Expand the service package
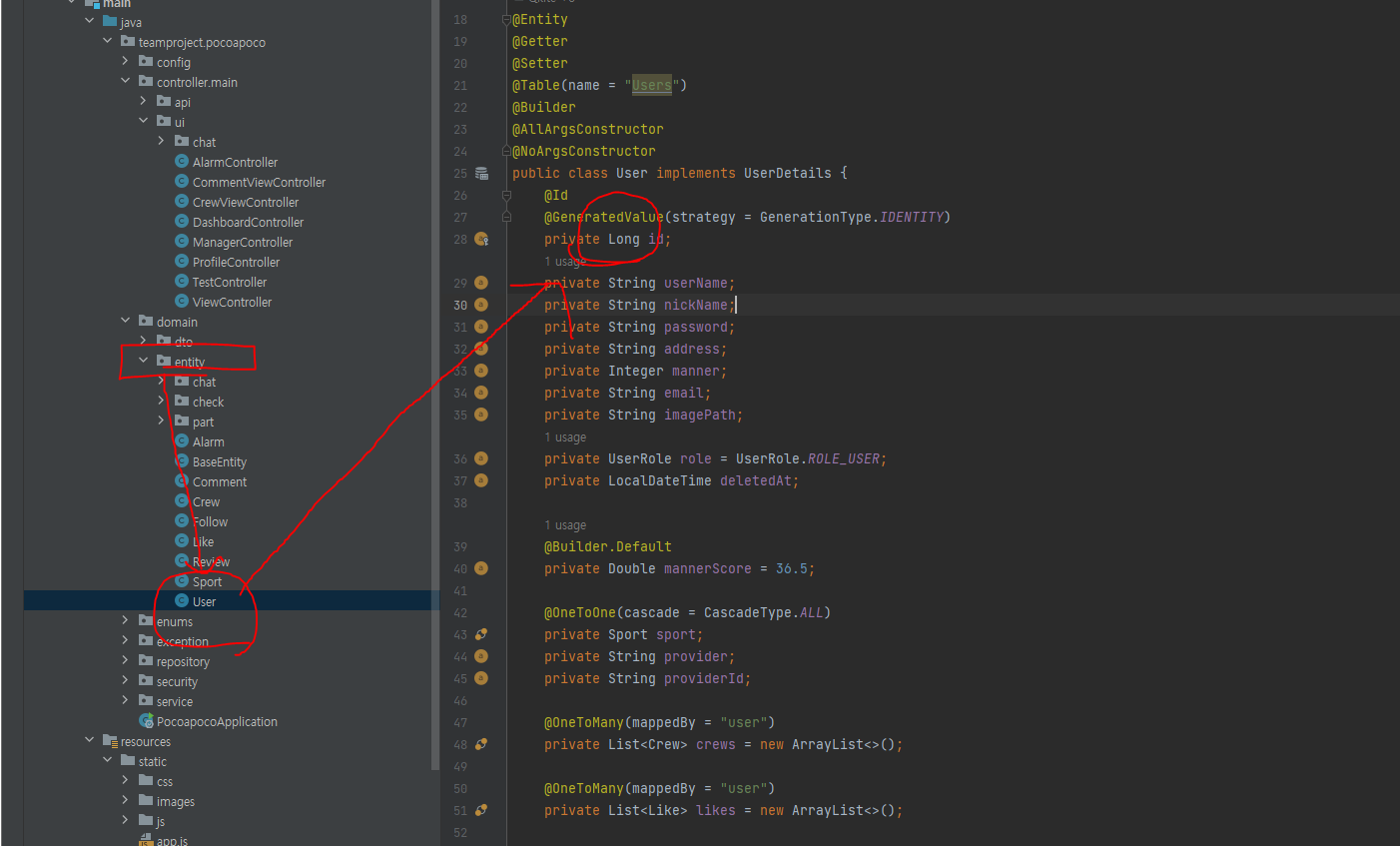The height and width of the screenshot is (846, 1400). click(126, 700)
